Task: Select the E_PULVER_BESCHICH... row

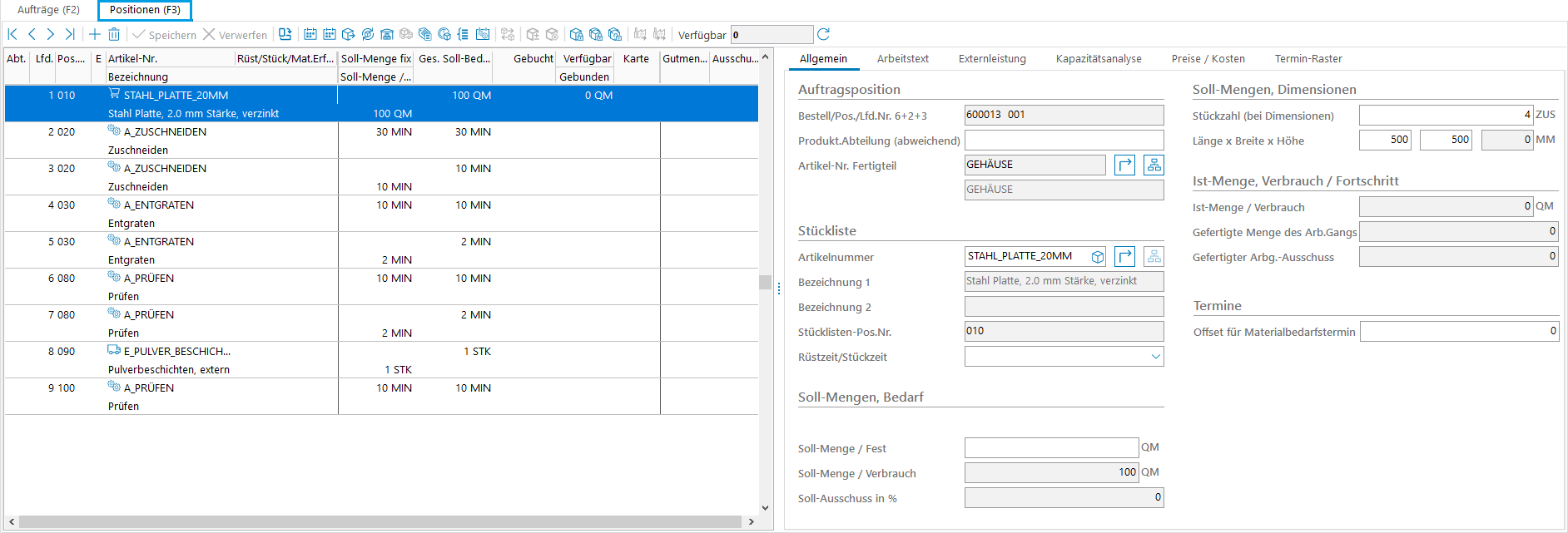Action: point(176,352)
